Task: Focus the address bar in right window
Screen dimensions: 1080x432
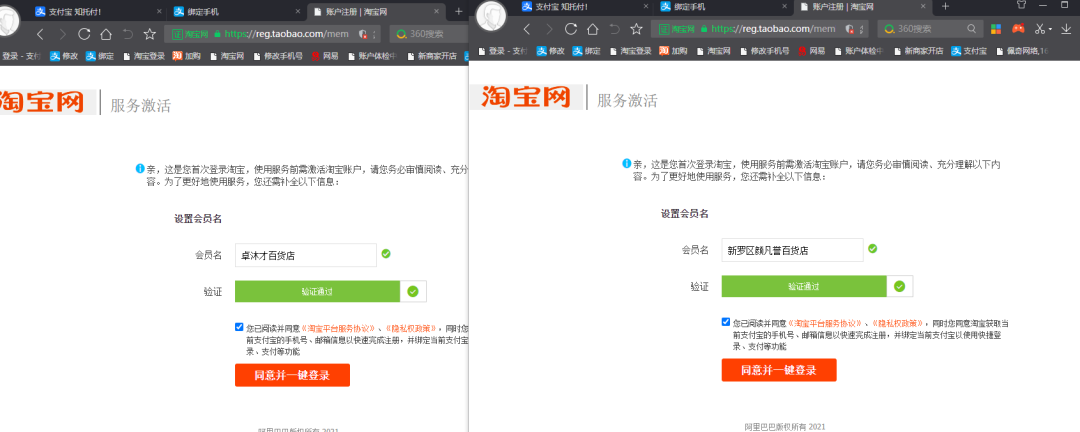Action: 759,29
